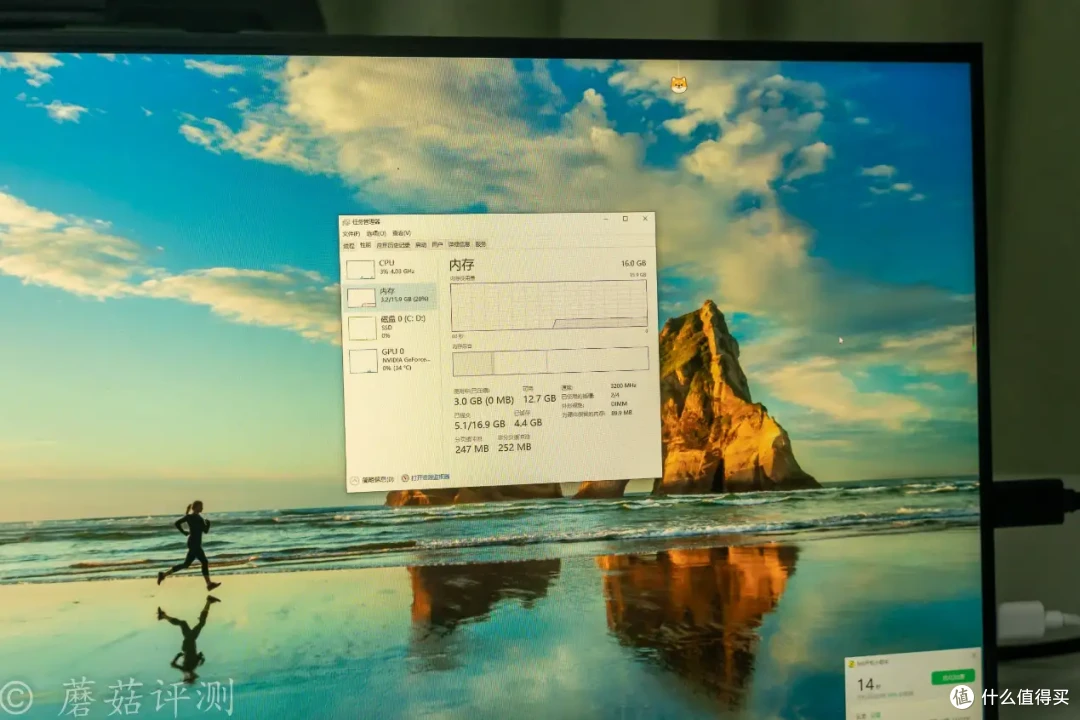
Task: Click the large memory usage graph
Action: pos(549,305)
